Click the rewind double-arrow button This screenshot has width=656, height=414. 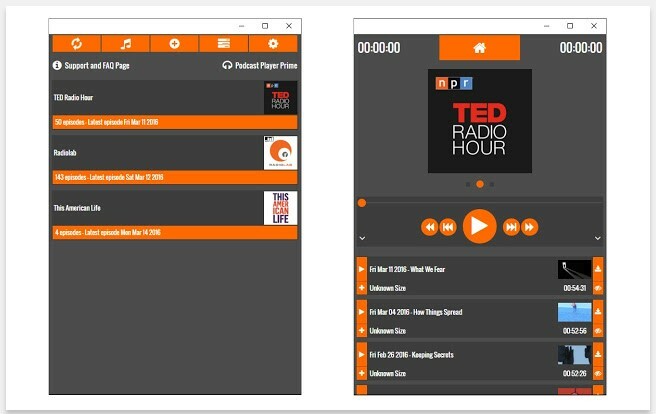429,227
